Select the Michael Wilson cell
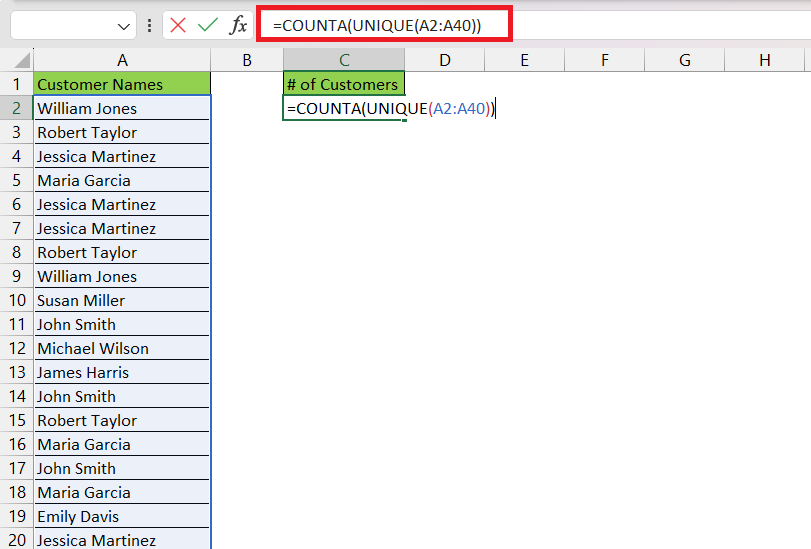This screenshot has height=549, width=811. (x=122, y=348)
